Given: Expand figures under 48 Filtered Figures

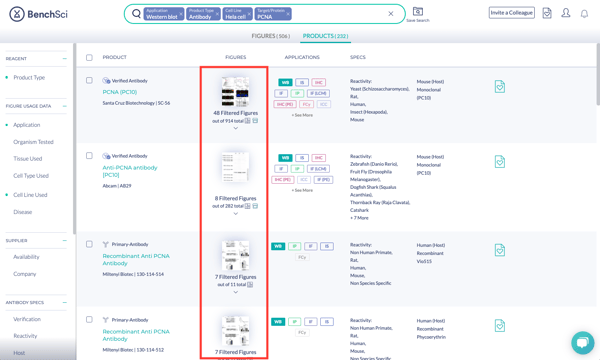Looking at the screenshot, I should tap(236, 128).
